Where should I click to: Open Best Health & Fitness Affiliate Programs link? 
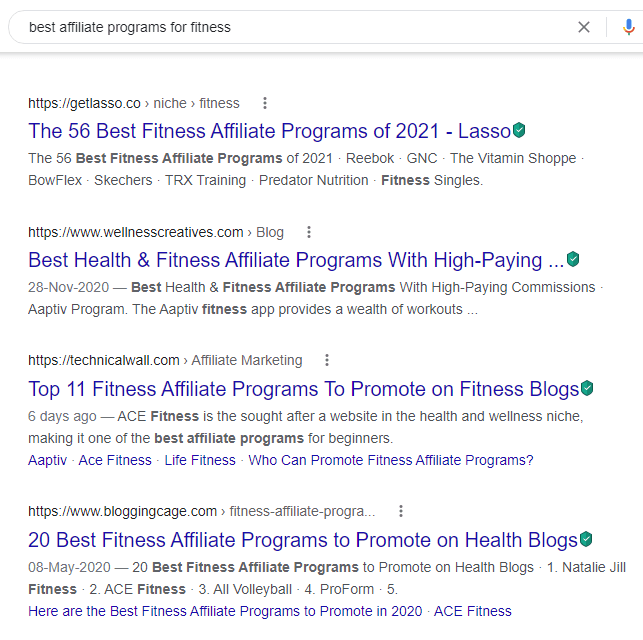point(296,260)
